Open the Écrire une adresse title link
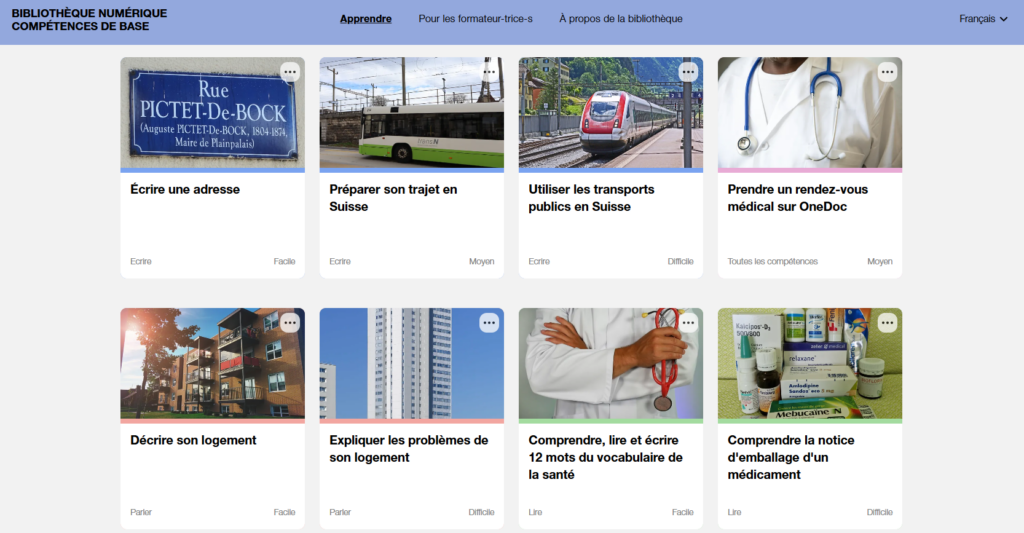This screenshot has width=1024, height=533. (x=185, y=189)
